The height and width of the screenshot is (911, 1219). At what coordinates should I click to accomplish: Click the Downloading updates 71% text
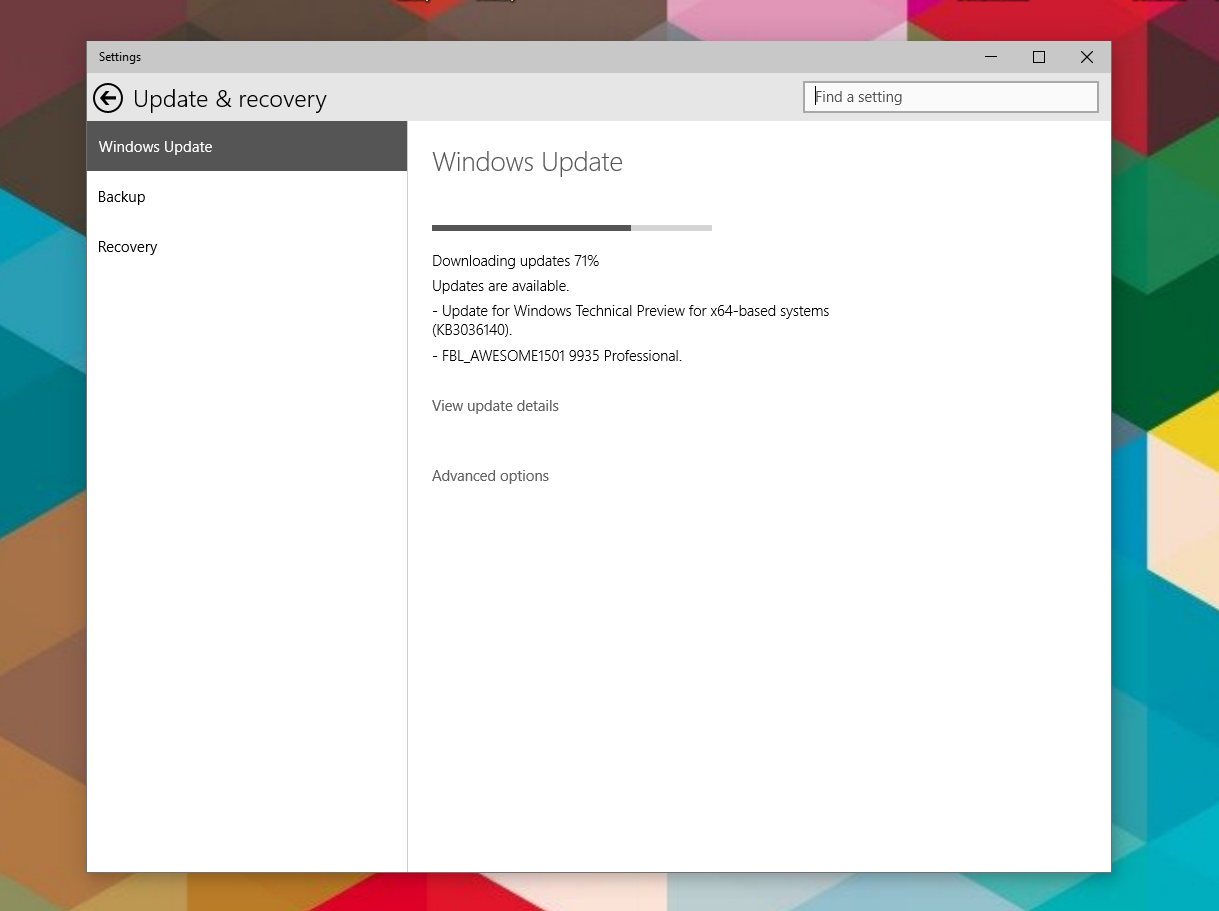coord(515,261)
